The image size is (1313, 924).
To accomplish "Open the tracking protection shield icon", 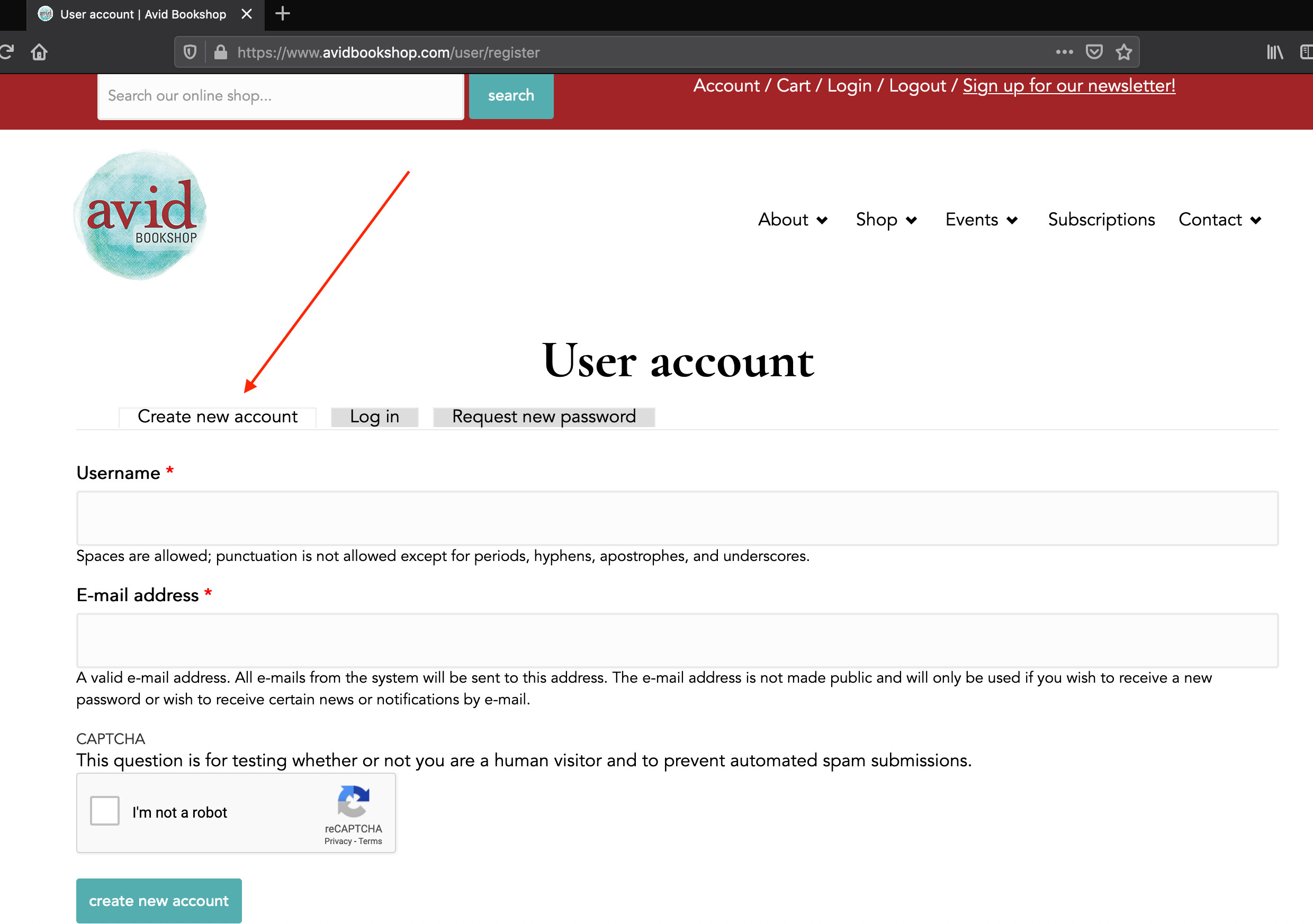I will click(x=190, y=52).
